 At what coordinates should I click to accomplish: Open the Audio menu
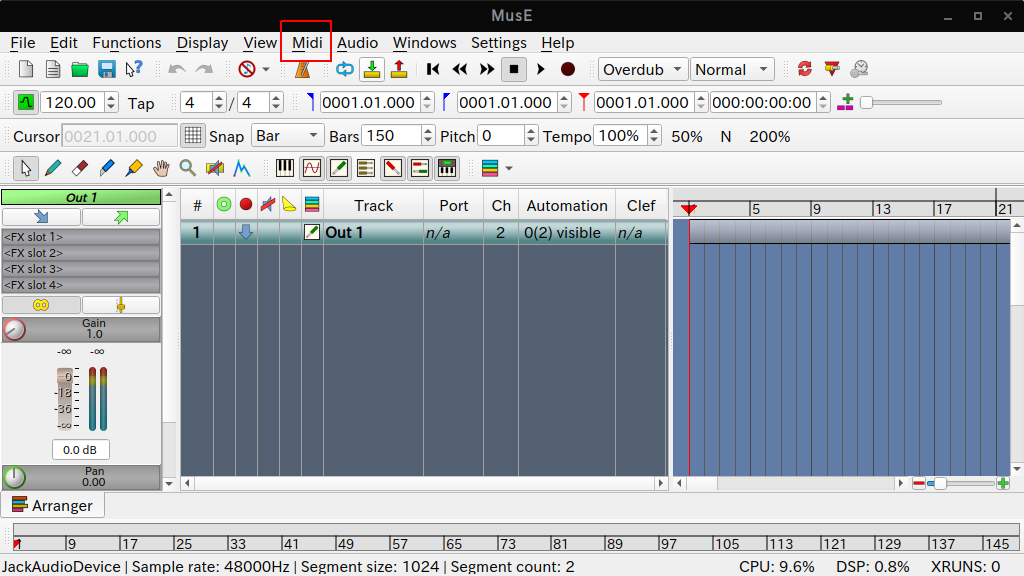tap(357, 43)
